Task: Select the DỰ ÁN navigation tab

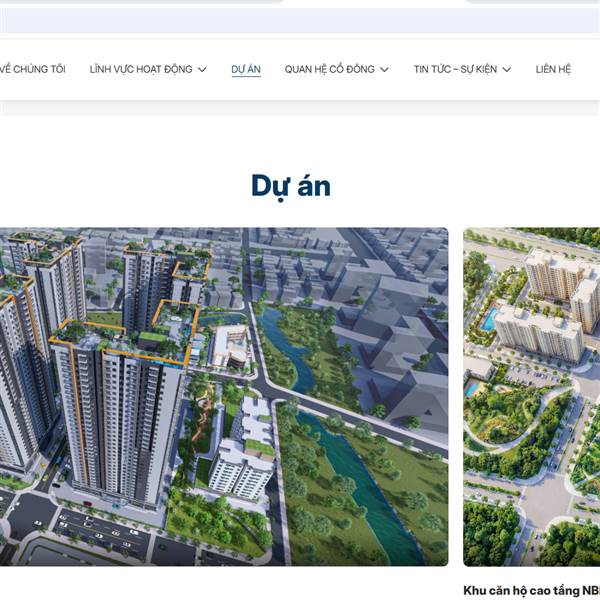Action: (246, 69)
